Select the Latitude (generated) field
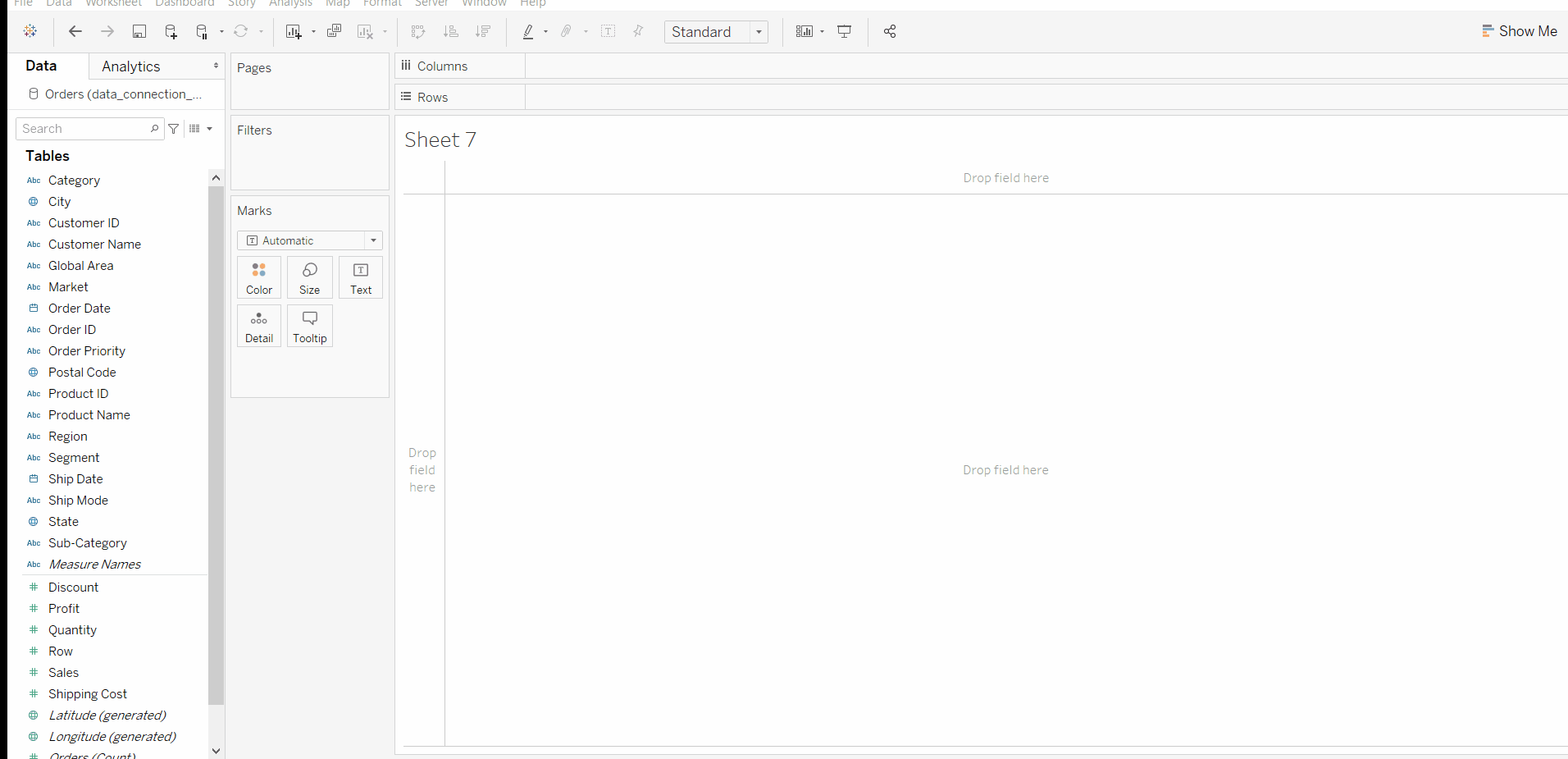 pos(107,716)
